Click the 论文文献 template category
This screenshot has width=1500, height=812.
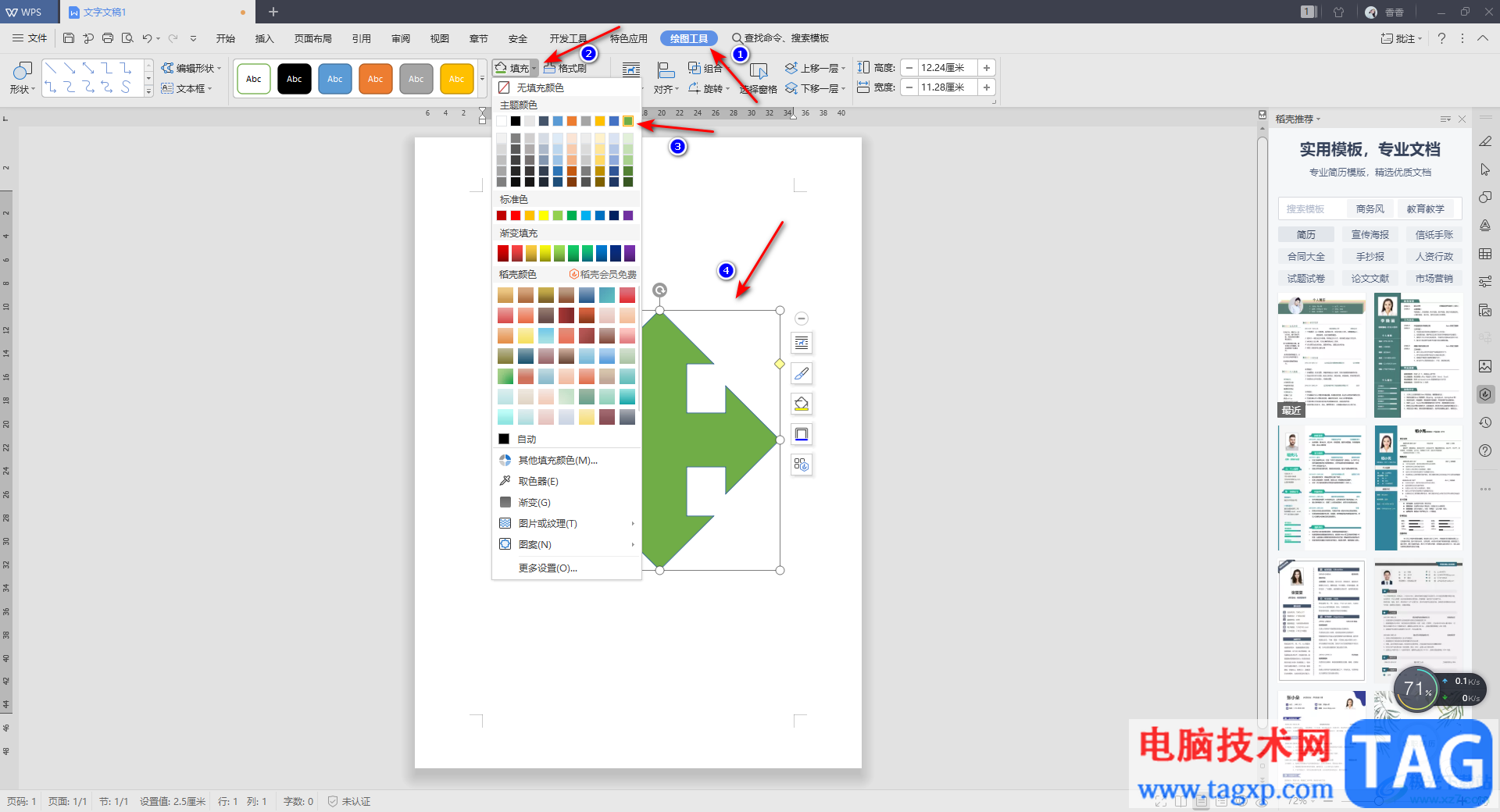[1370, 278]
